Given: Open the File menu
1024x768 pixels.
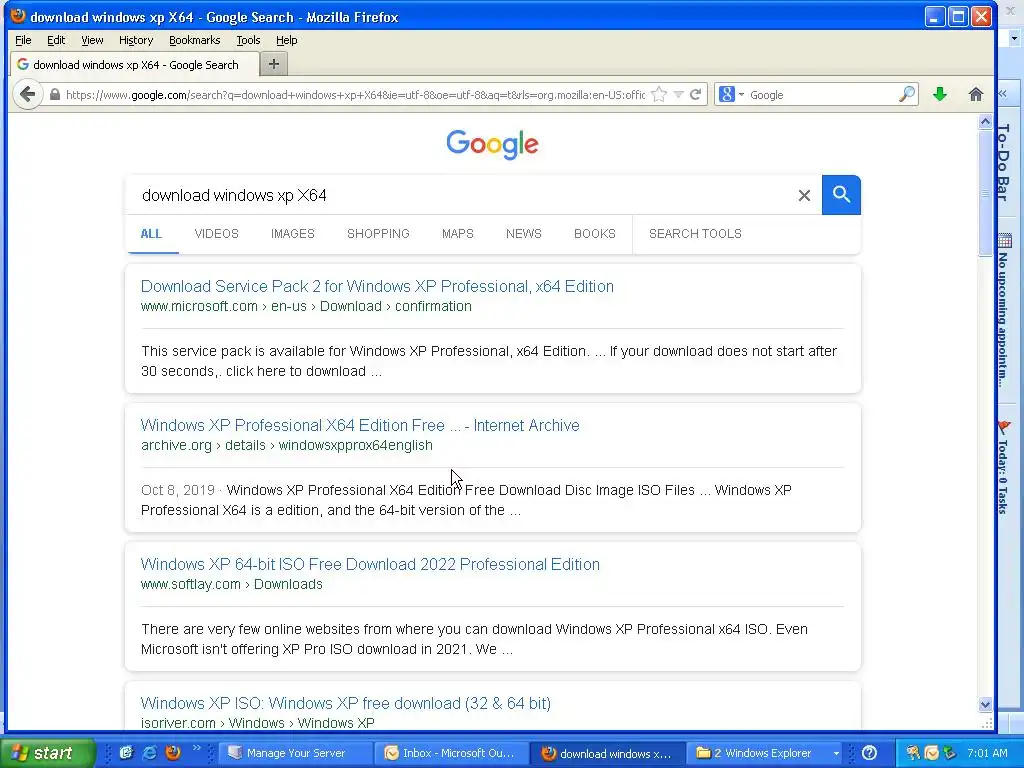Looking at the screenshot, I should point(23,40).
